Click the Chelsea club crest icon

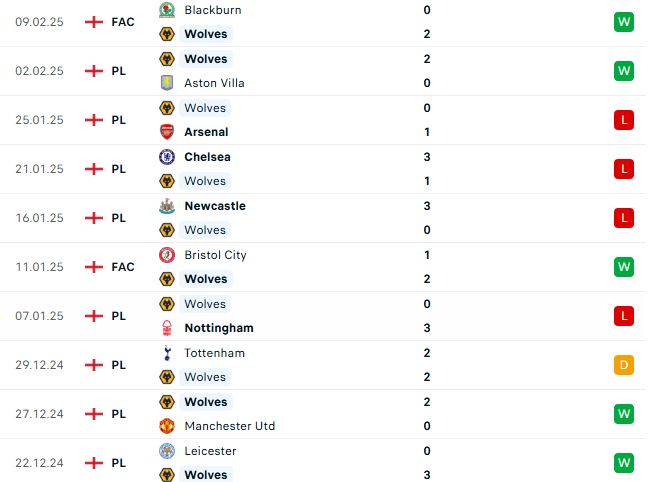tap(167, 157)
